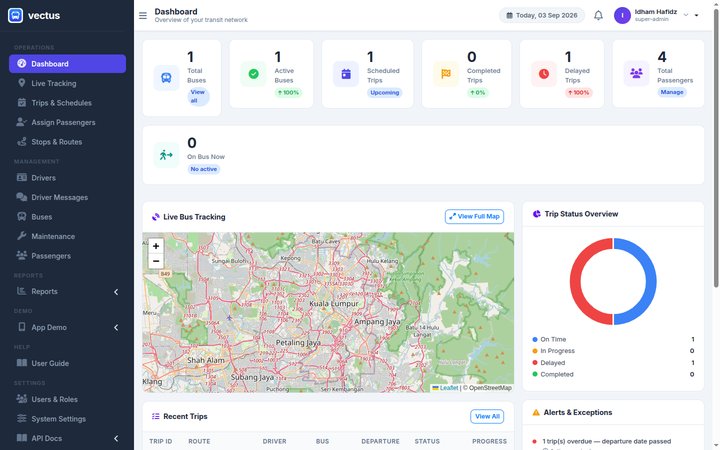This screenshot has width=720, height=450.
Task: Click the Idham Hafidz avatar circle
Action: click(622, 16)
